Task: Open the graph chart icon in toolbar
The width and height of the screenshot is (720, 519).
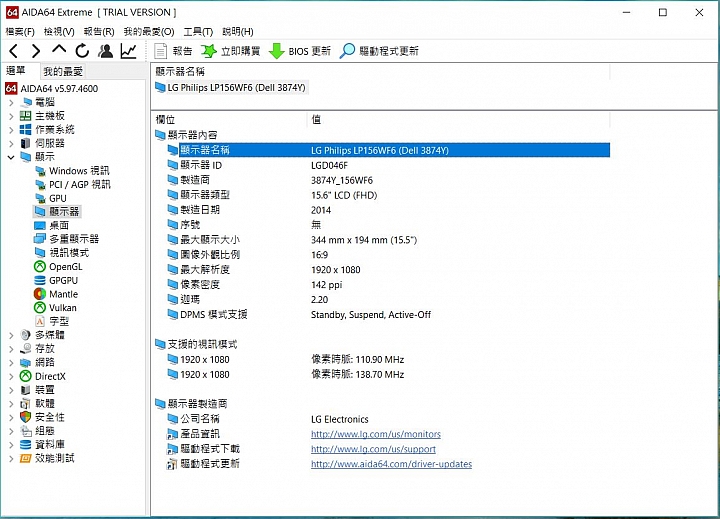Action: pos(129,51)
